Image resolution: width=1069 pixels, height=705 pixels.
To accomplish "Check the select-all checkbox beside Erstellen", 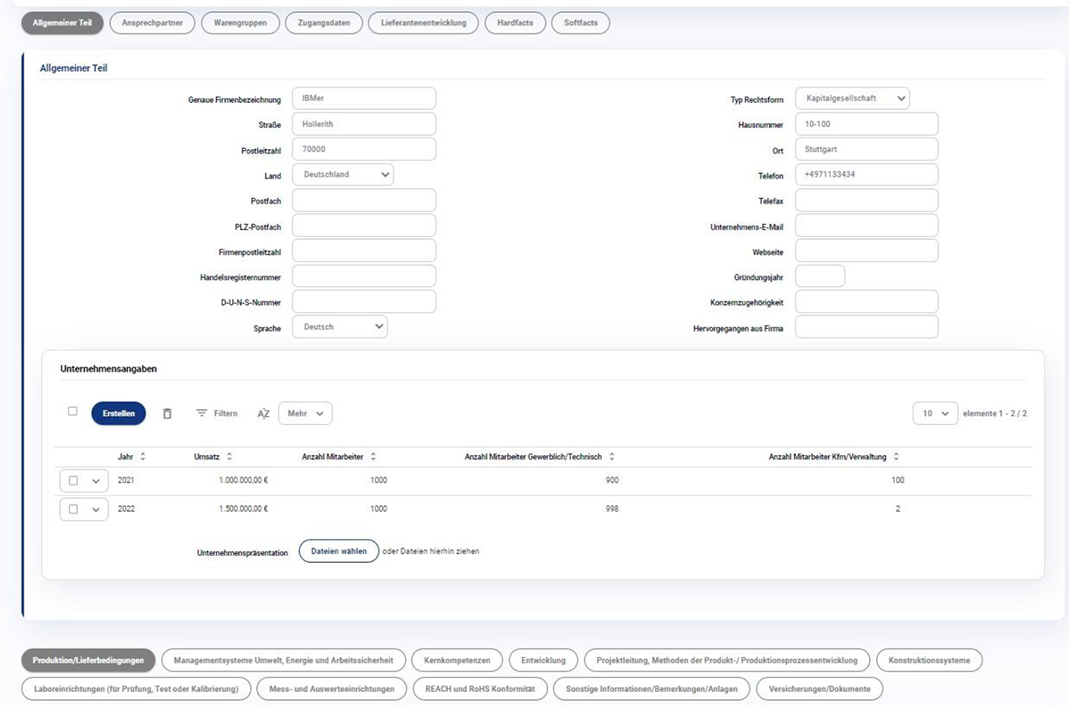I will 72,411.
